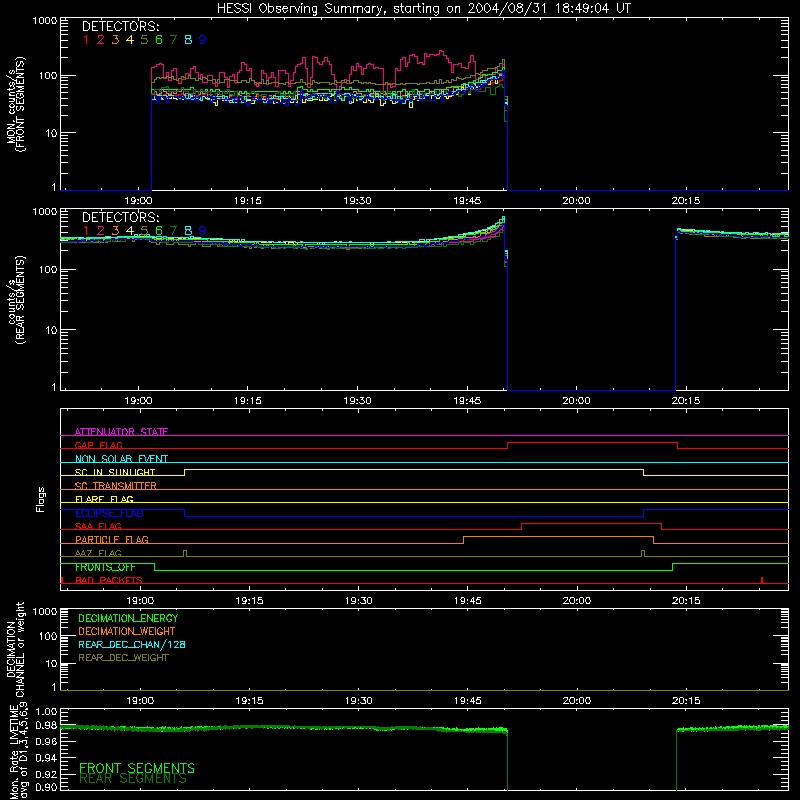Click detector 8 in front segments legend
The image size is (800, 800).
188,40
